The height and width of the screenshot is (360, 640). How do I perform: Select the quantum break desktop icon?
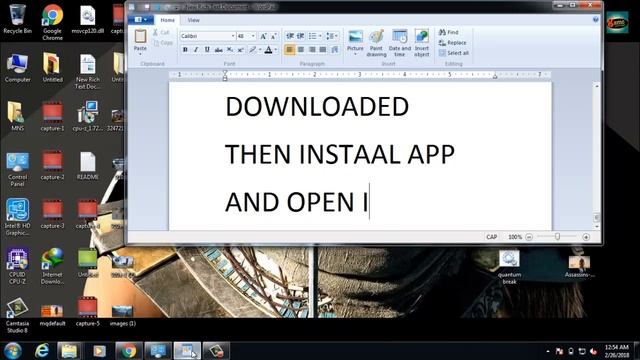click(x=509, y=267)
